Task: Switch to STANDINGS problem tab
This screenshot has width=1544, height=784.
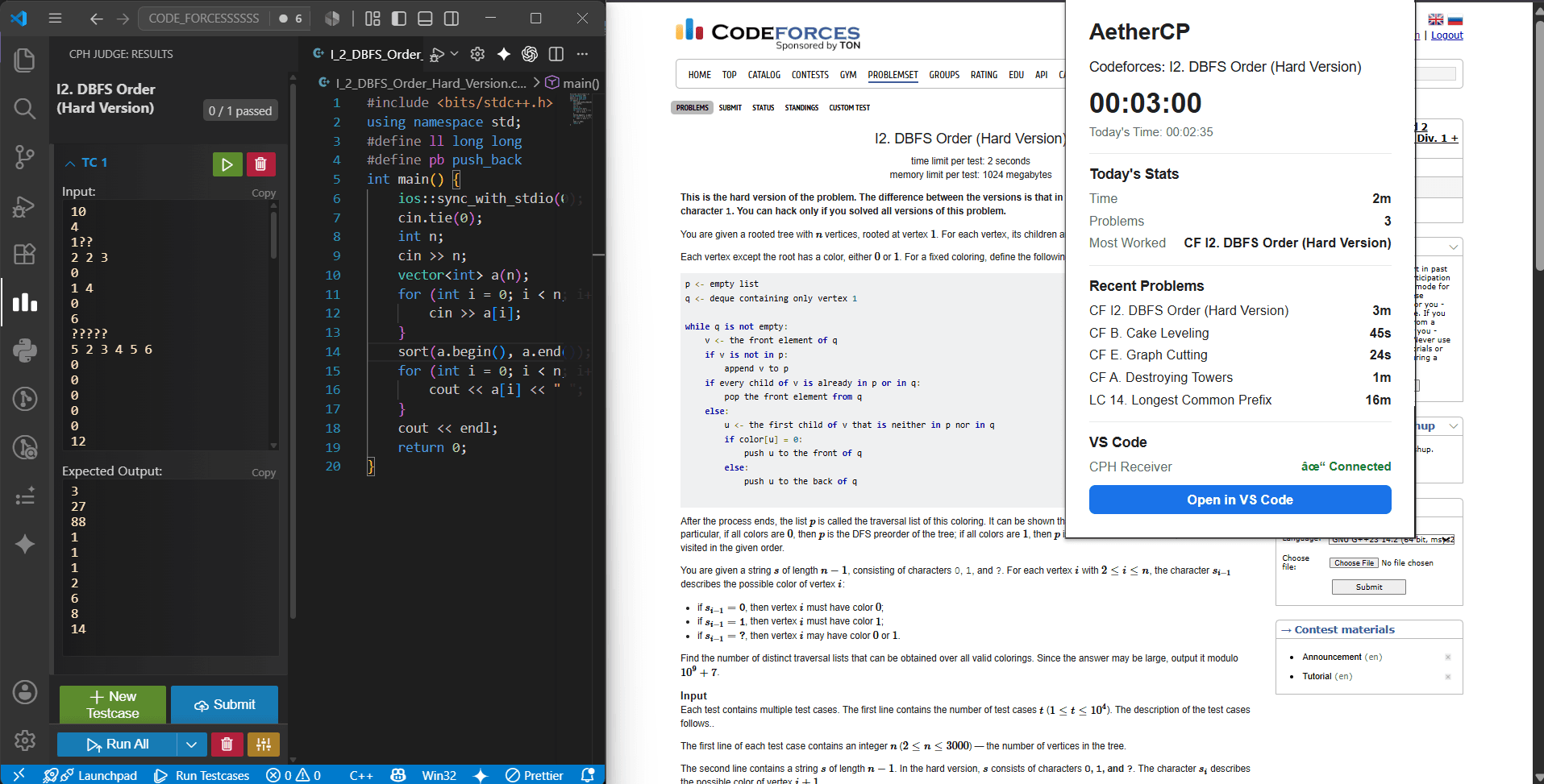Action: click(801, 107)
